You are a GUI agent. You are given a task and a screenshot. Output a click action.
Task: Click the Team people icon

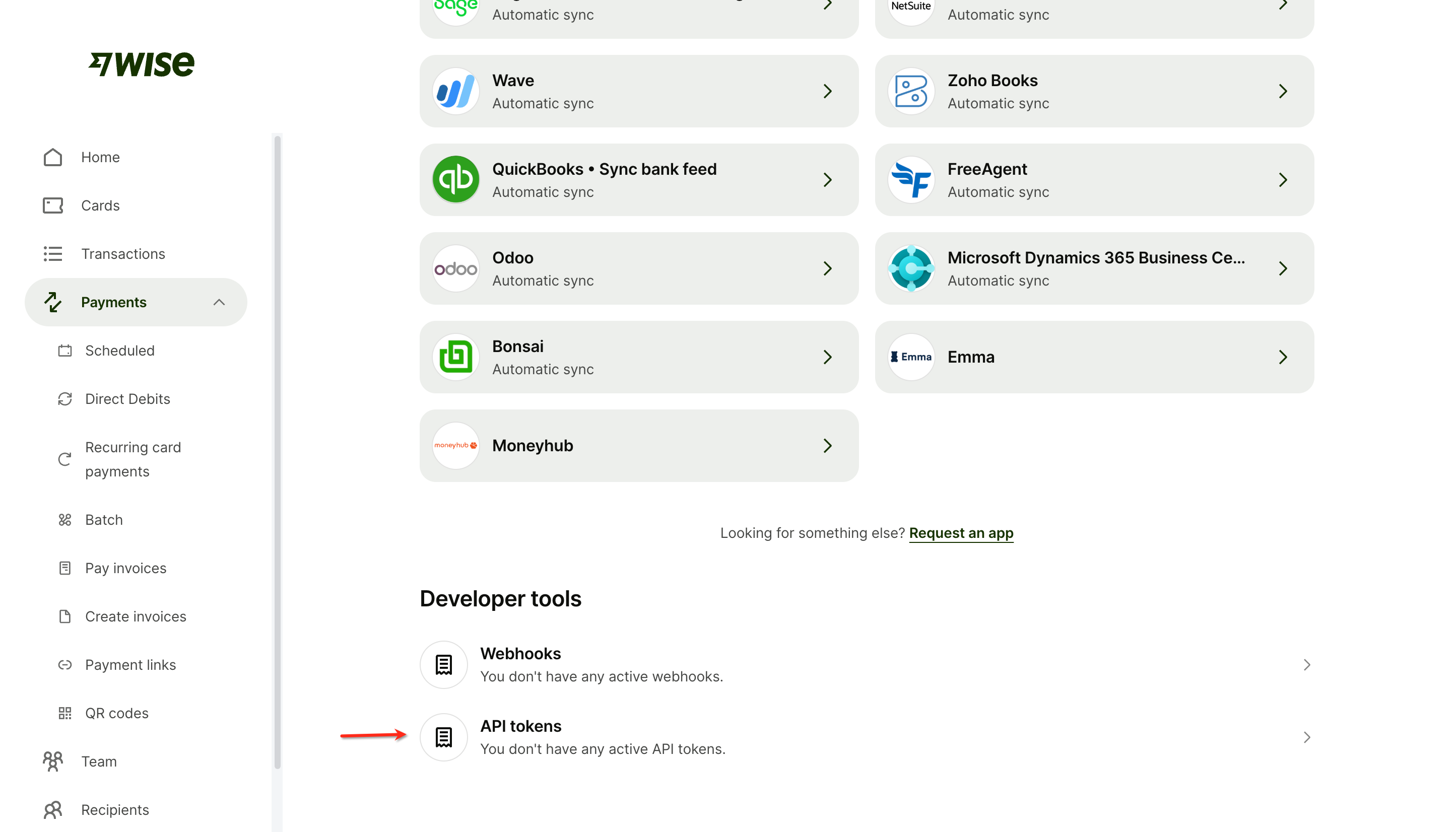[52, 761]
